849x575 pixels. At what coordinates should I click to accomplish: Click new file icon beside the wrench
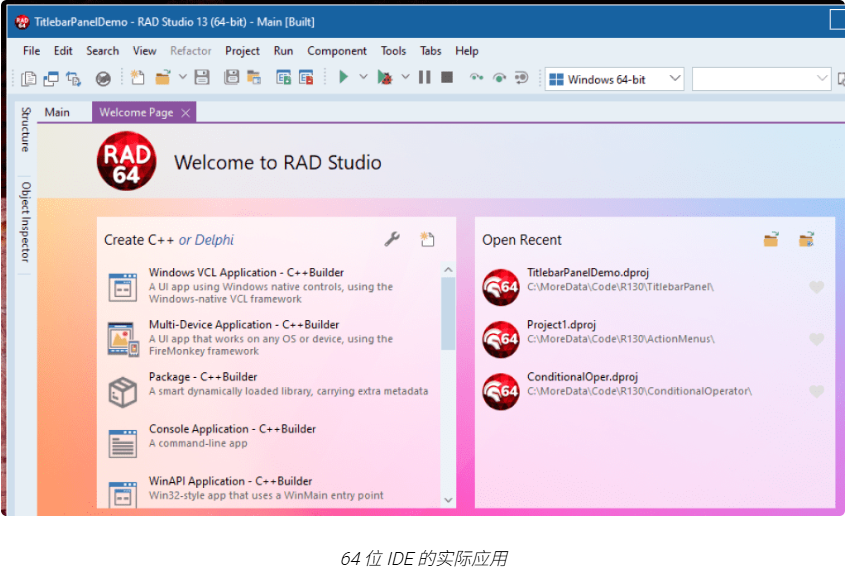click(x=427, y=239)
